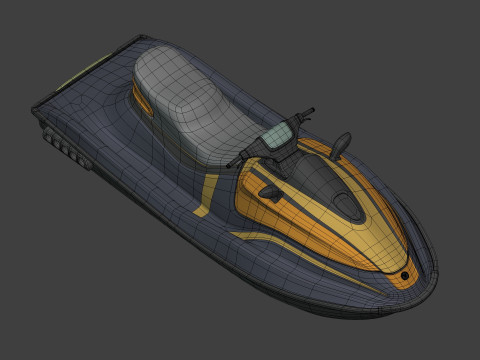The width and height of the screenshot is (480, 360).
Task: Select the teal windshield display on the handlebars
Action: tap(277, 135)
